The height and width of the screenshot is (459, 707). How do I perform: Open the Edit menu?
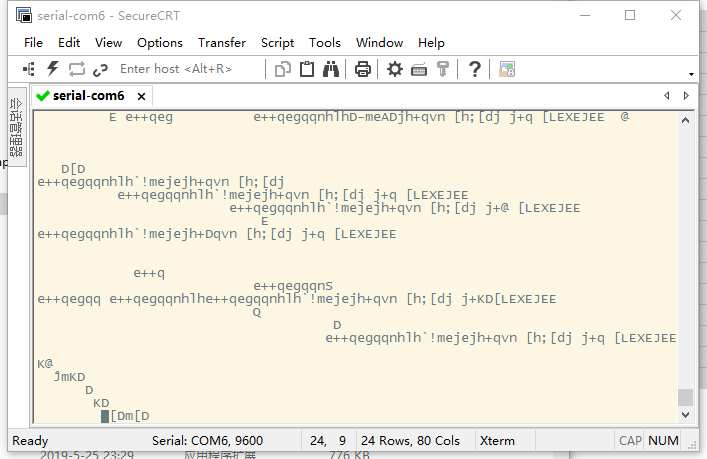click(x=69, y=43)
